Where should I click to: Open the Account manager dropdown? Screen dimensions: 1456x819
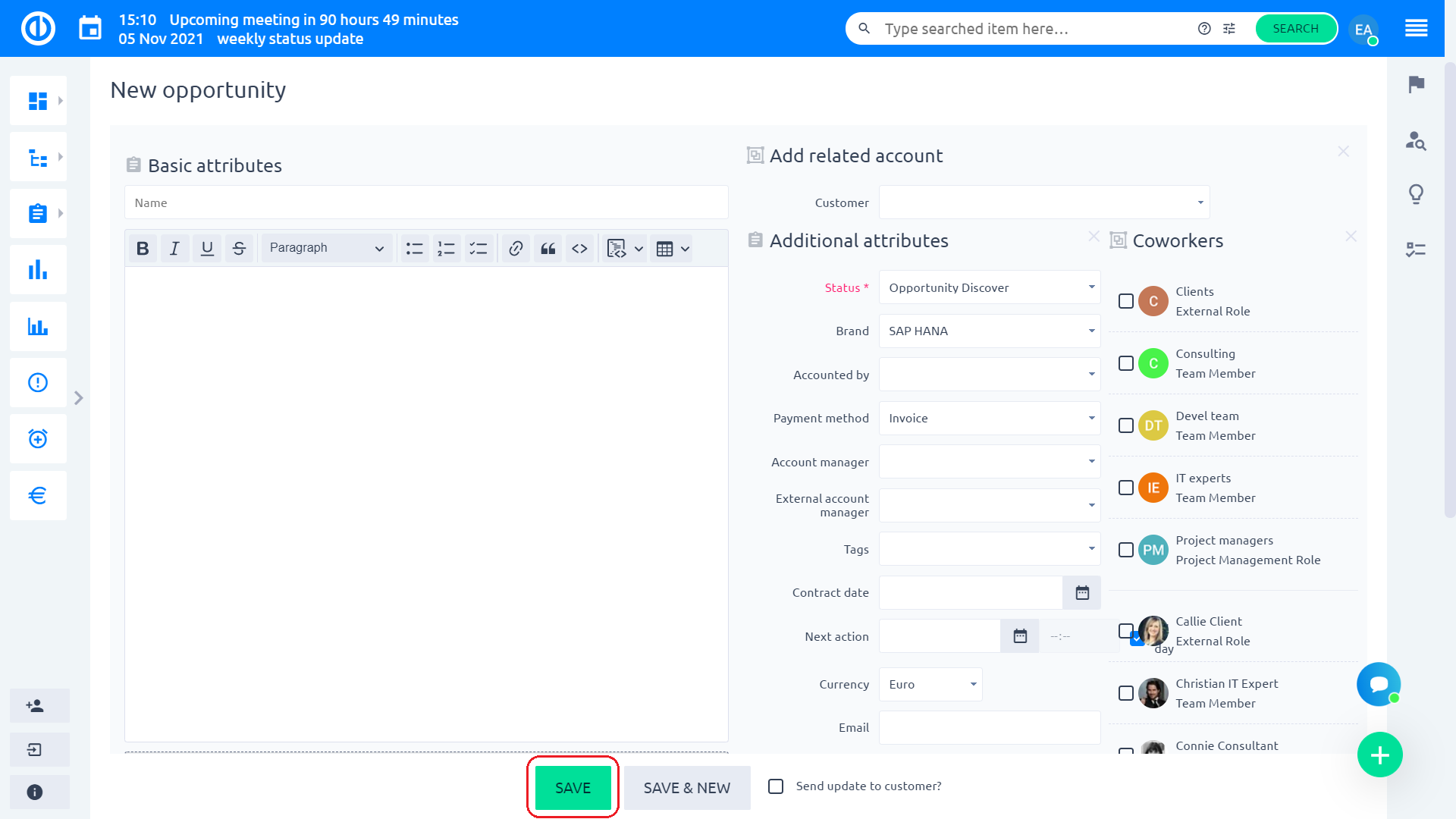[990, 462]
